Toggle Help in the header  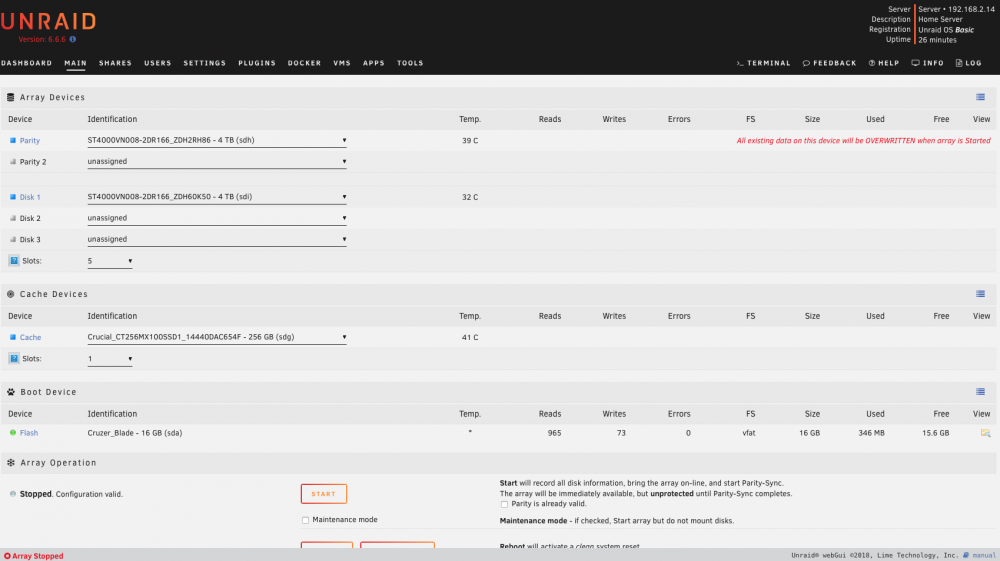[883, 63]
